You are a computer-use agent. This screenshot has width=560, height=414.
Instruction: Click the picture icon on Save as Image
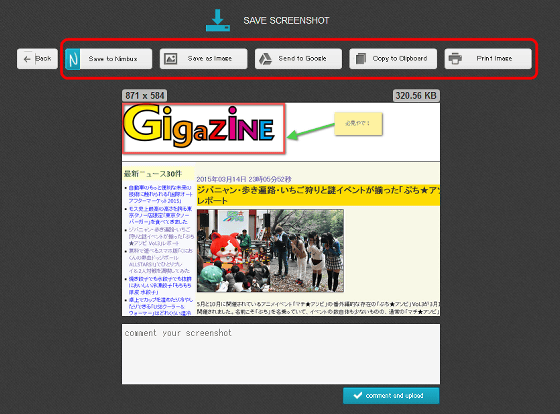pos(170,59)
